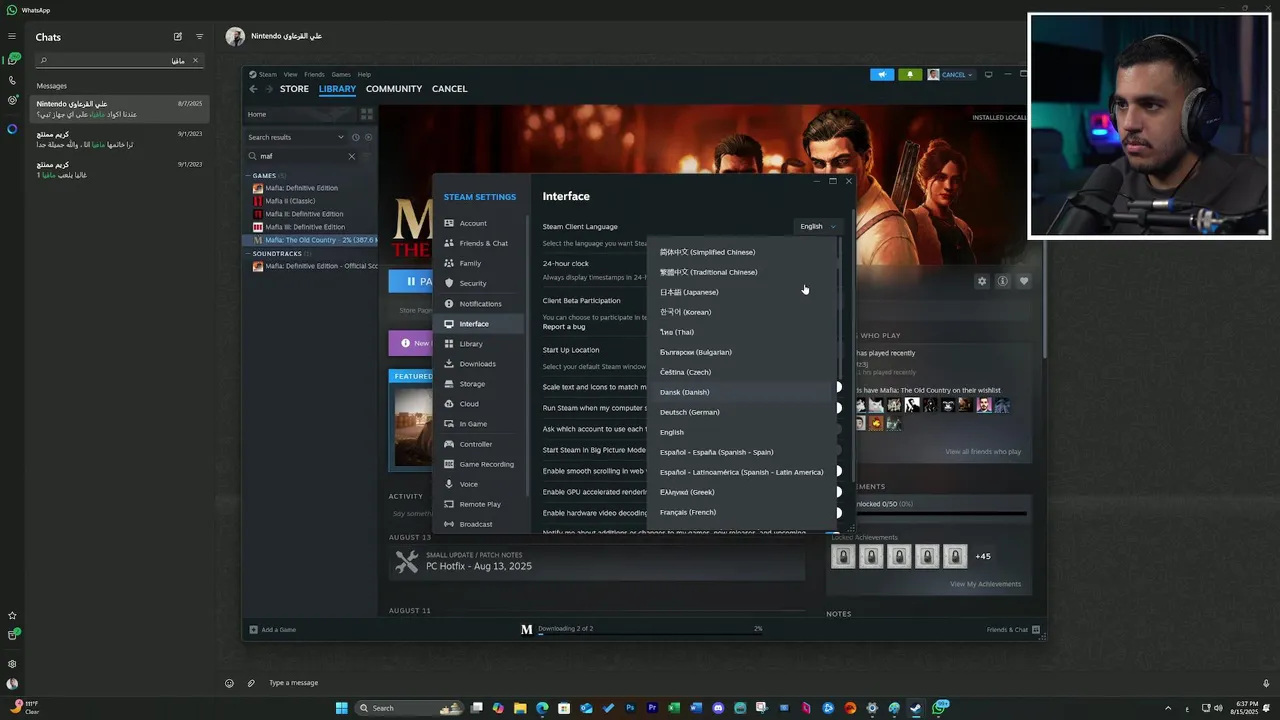This screenshot has width=1280, height=720.
Task: Click the Report a bug link
Action: (564, 327)
